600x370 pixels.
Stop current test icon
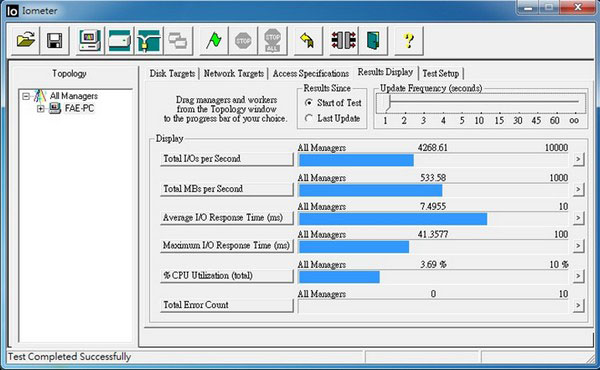(243, 40)
